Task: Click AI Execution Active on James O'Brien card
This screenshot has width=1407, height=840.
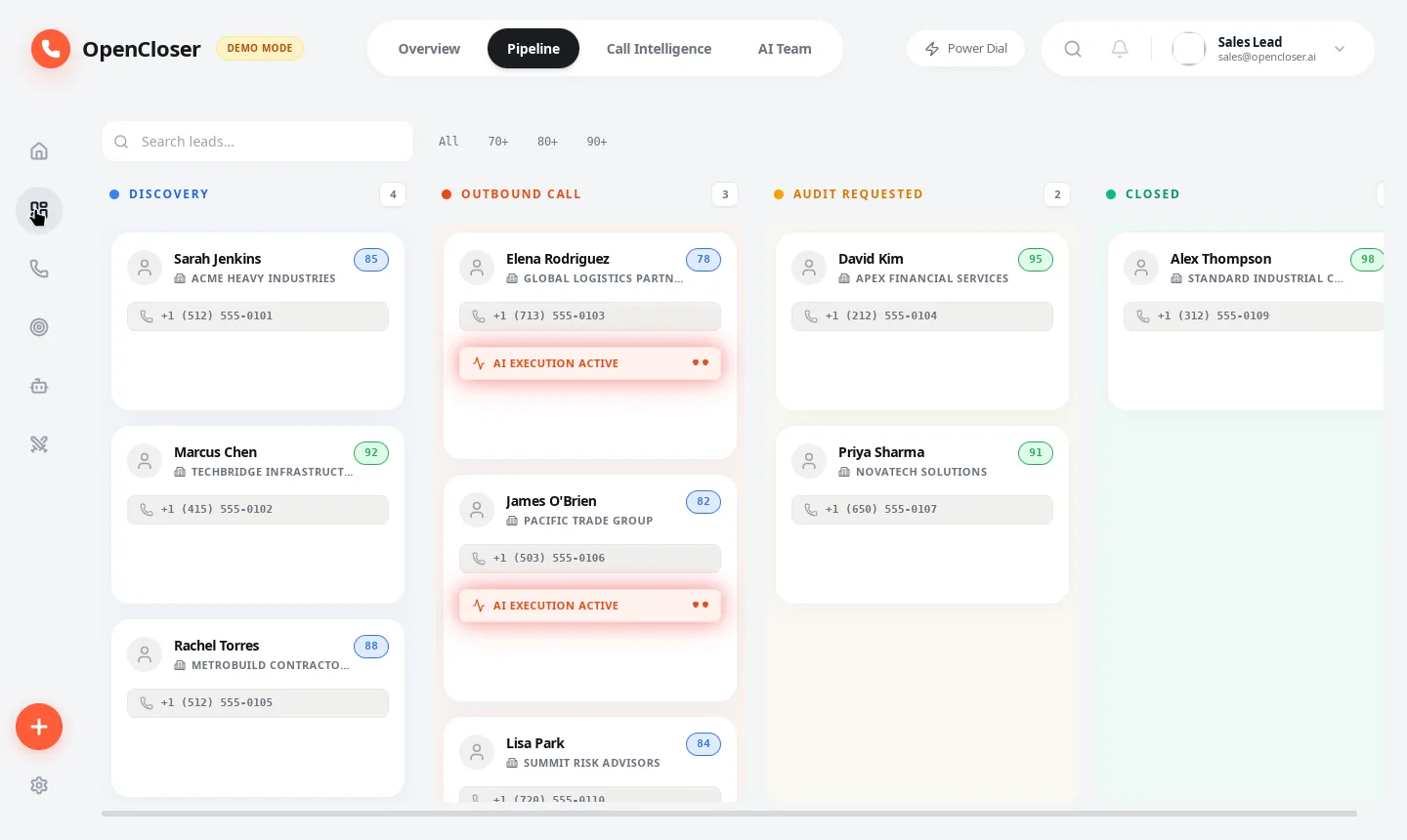Action: (x=590, y=606)
